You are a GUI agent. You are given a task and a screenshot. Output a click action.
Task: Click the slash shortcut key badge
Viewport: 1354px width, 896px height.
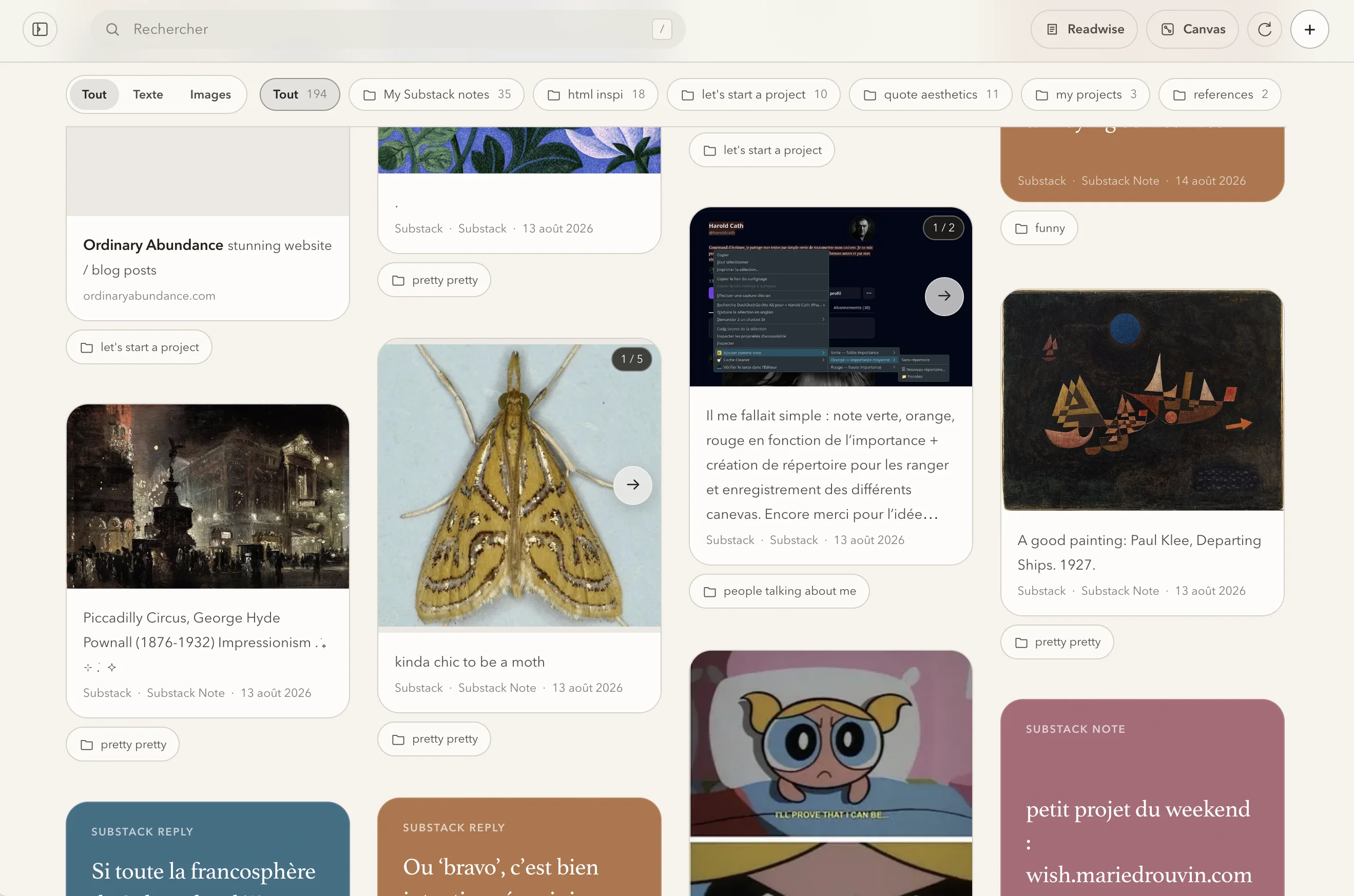coord(662,29)
